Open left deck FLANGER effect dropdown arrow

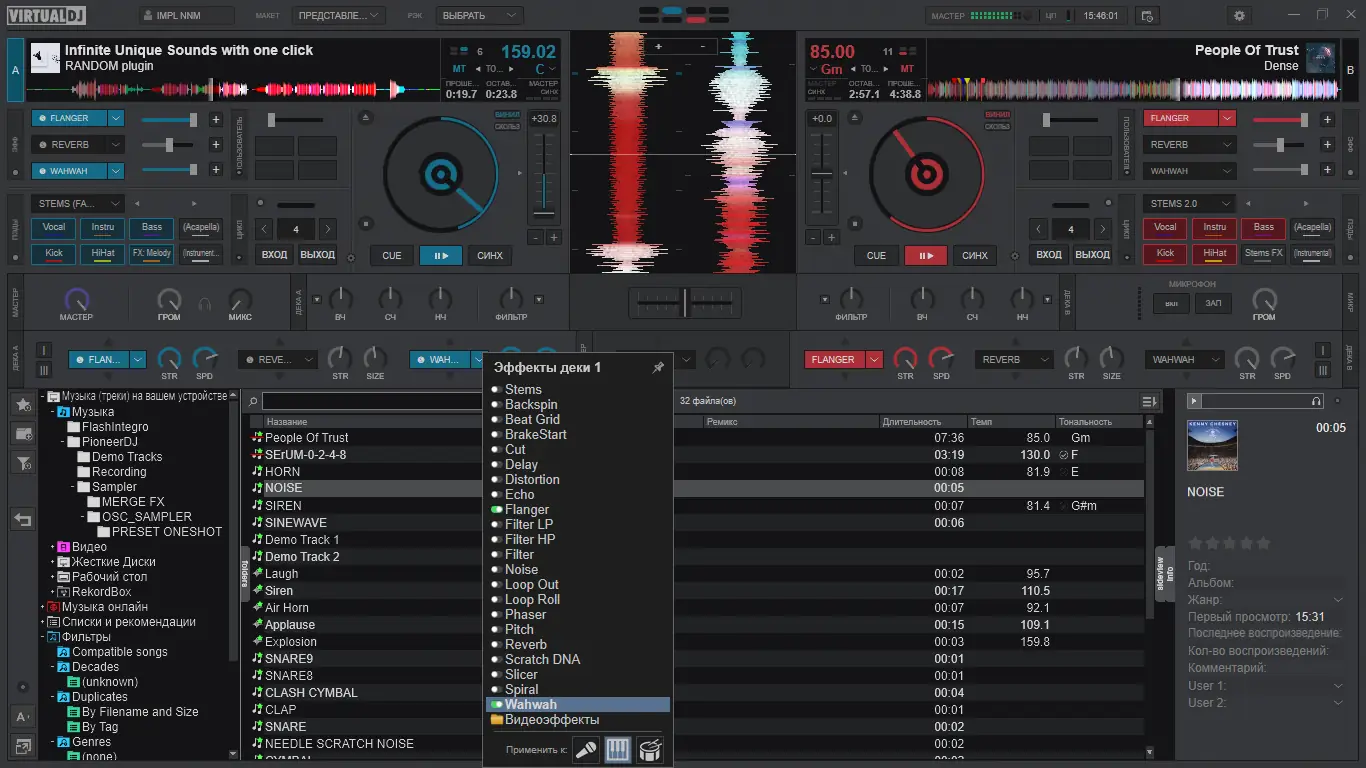pyautogui.click(x=116, y=118)
